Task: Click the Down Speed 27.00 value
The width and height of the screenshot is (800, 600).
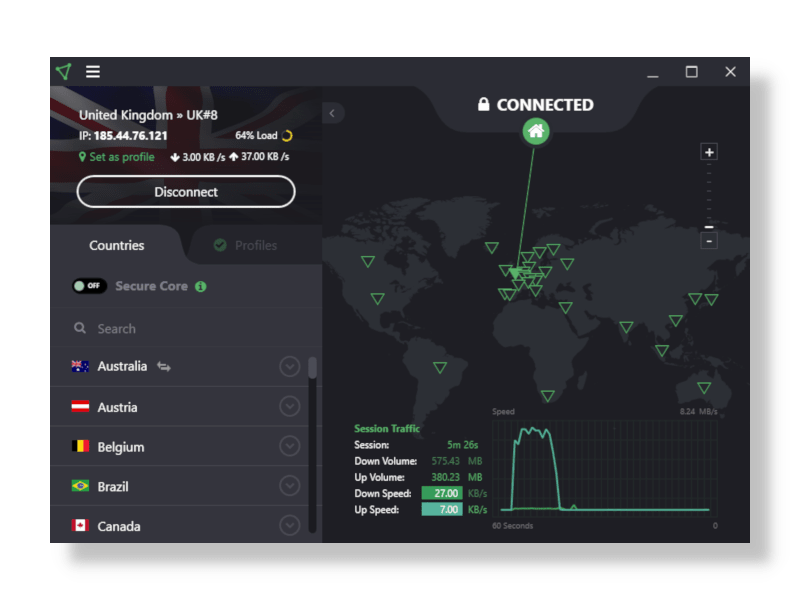Action: (442, 493)
